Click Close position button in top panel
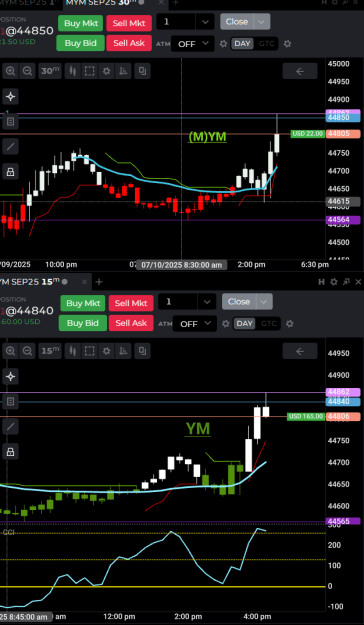Viewport: 364px width, 625px height. tap(237, 22)
